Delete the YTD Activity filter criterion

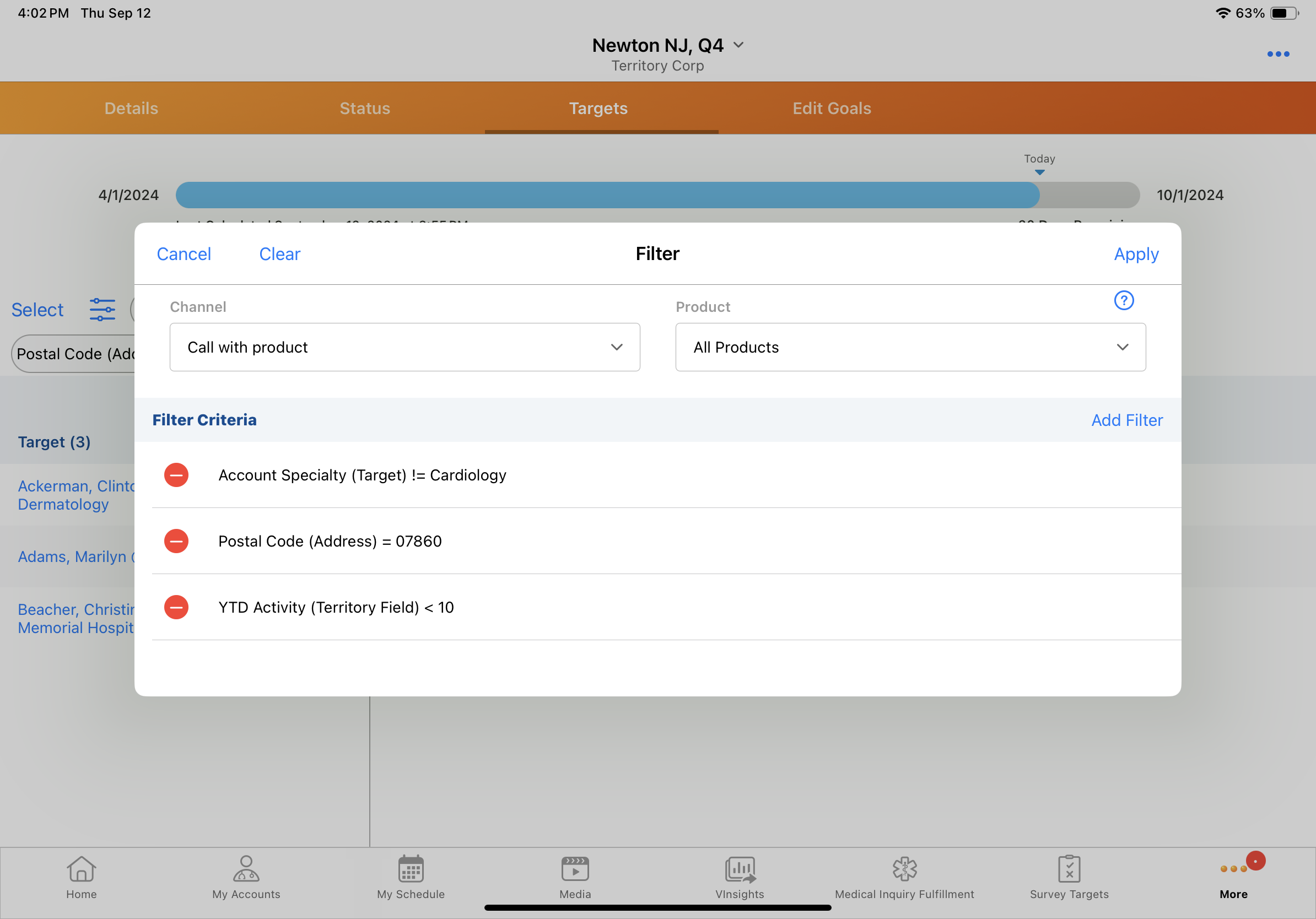(176, 607)
